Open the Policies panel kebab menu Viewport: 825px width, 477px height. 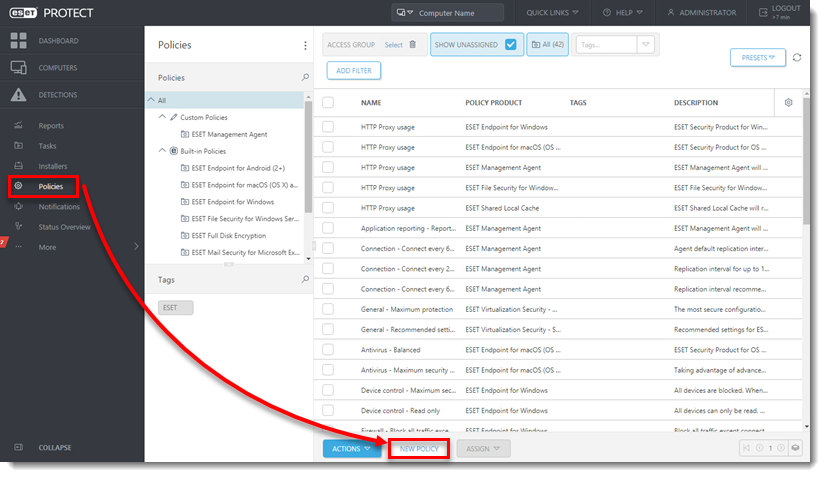pyautogui.click(x=305, y=45)
